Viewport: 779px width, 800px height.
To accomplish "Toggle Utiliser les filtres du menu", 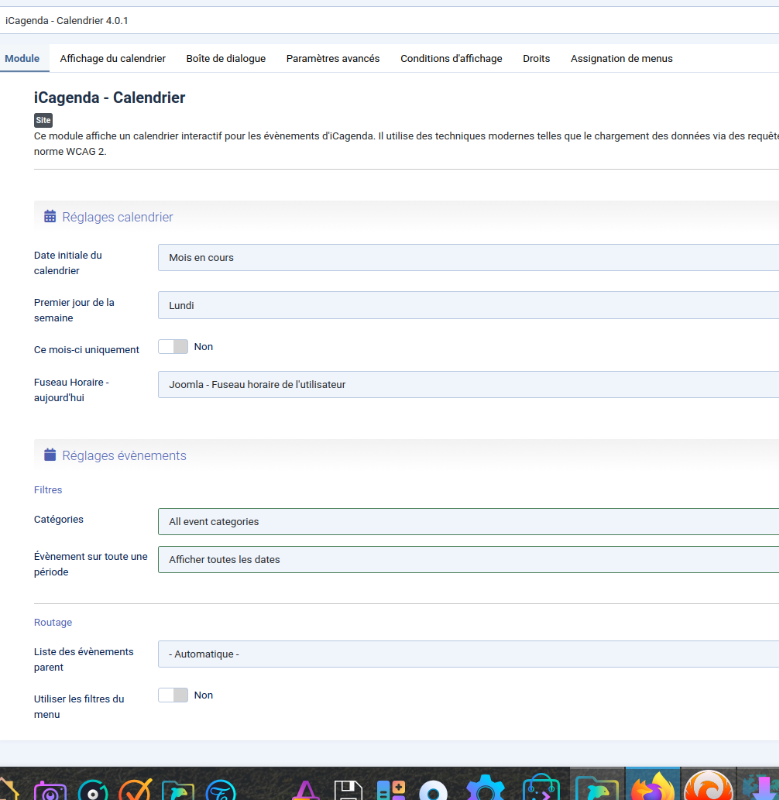I will (x=173, y=695).
